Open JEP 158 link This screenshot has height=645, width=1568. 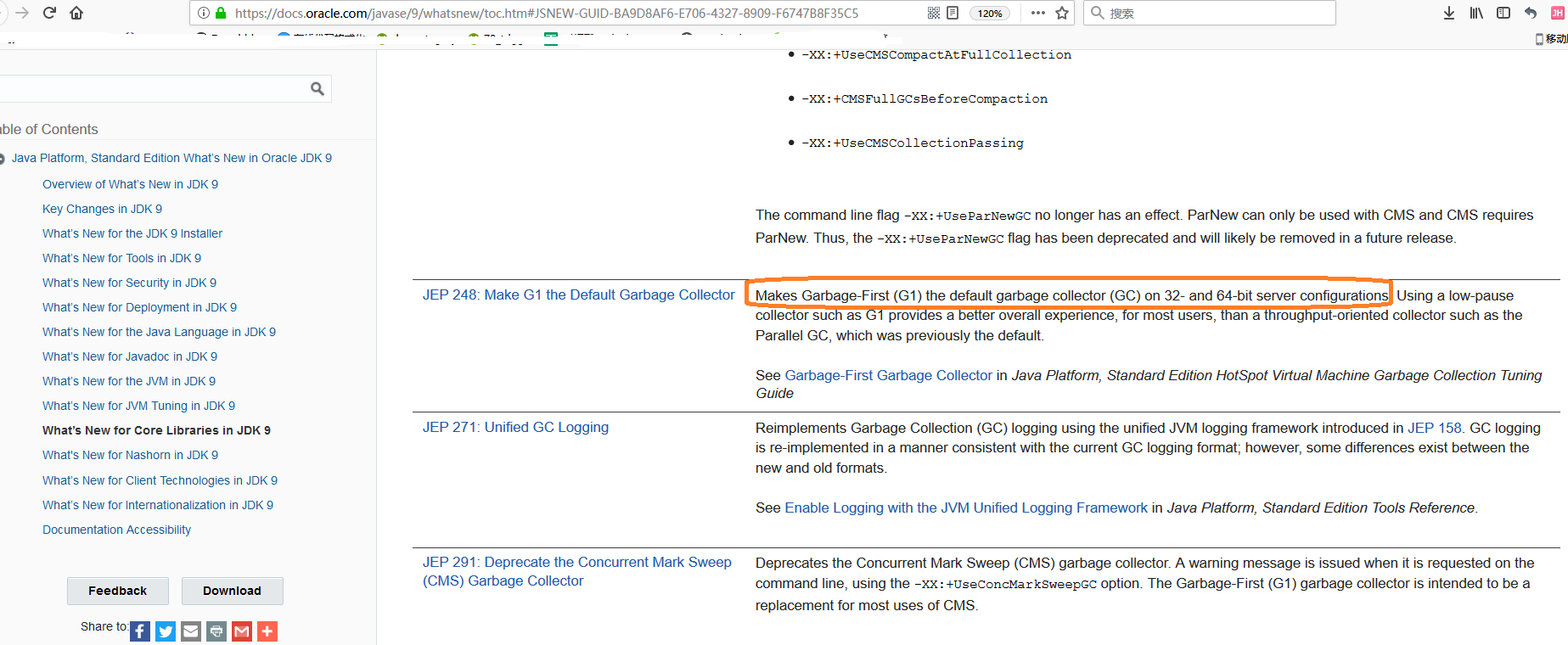coord(1435,428)
